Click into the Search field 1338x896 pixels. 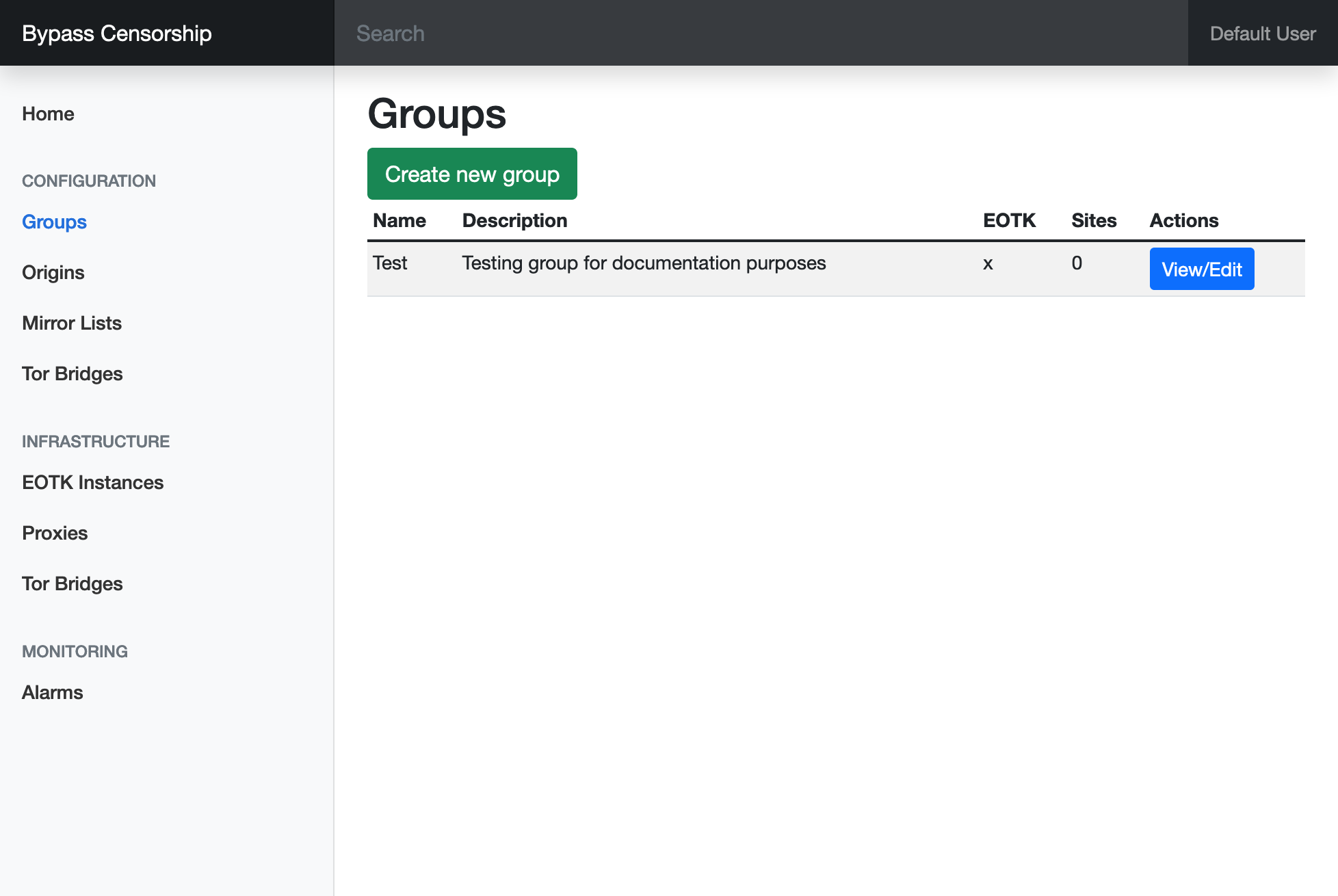[759, 34]
